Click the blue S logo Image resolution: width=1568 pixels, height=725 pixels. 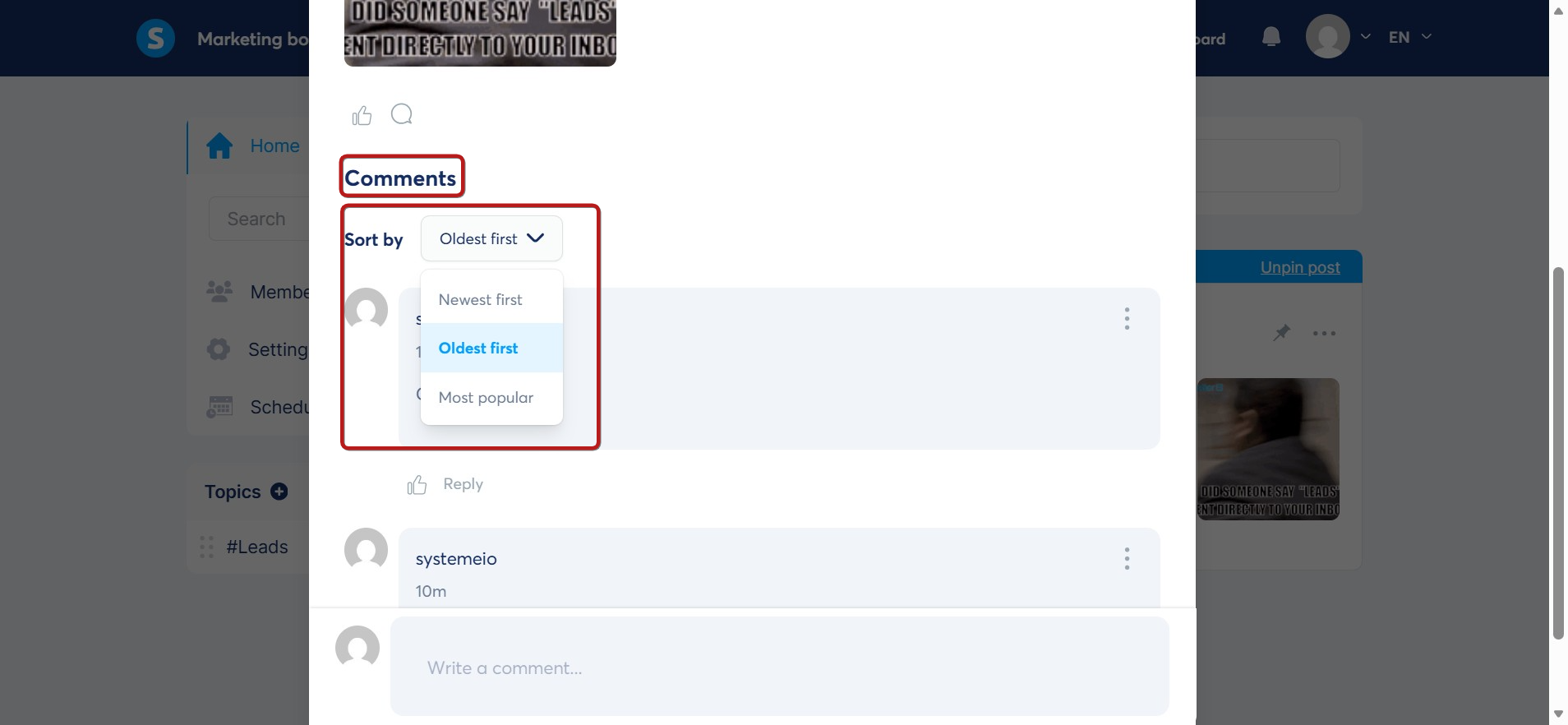point(155,38)
